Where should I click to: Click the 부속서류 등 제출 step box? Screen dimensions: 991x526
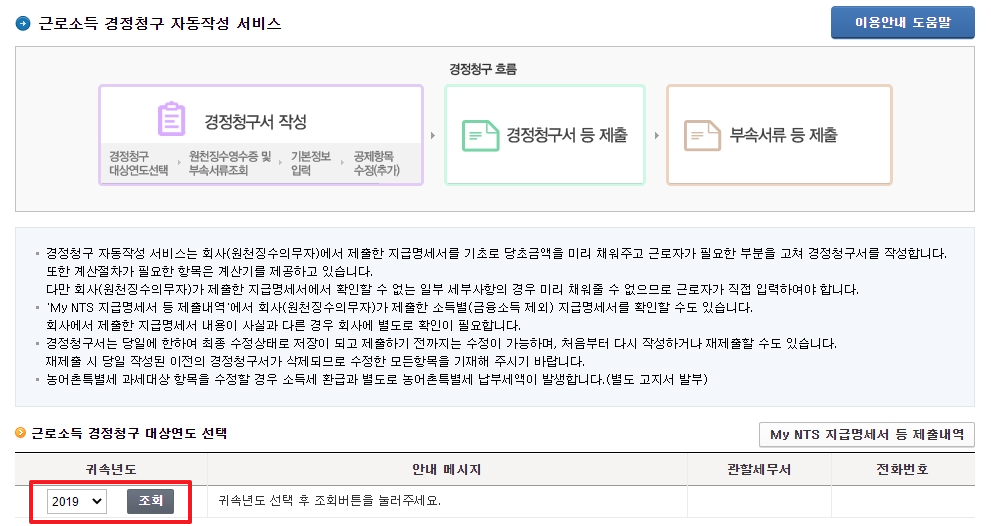click(779, 135)
